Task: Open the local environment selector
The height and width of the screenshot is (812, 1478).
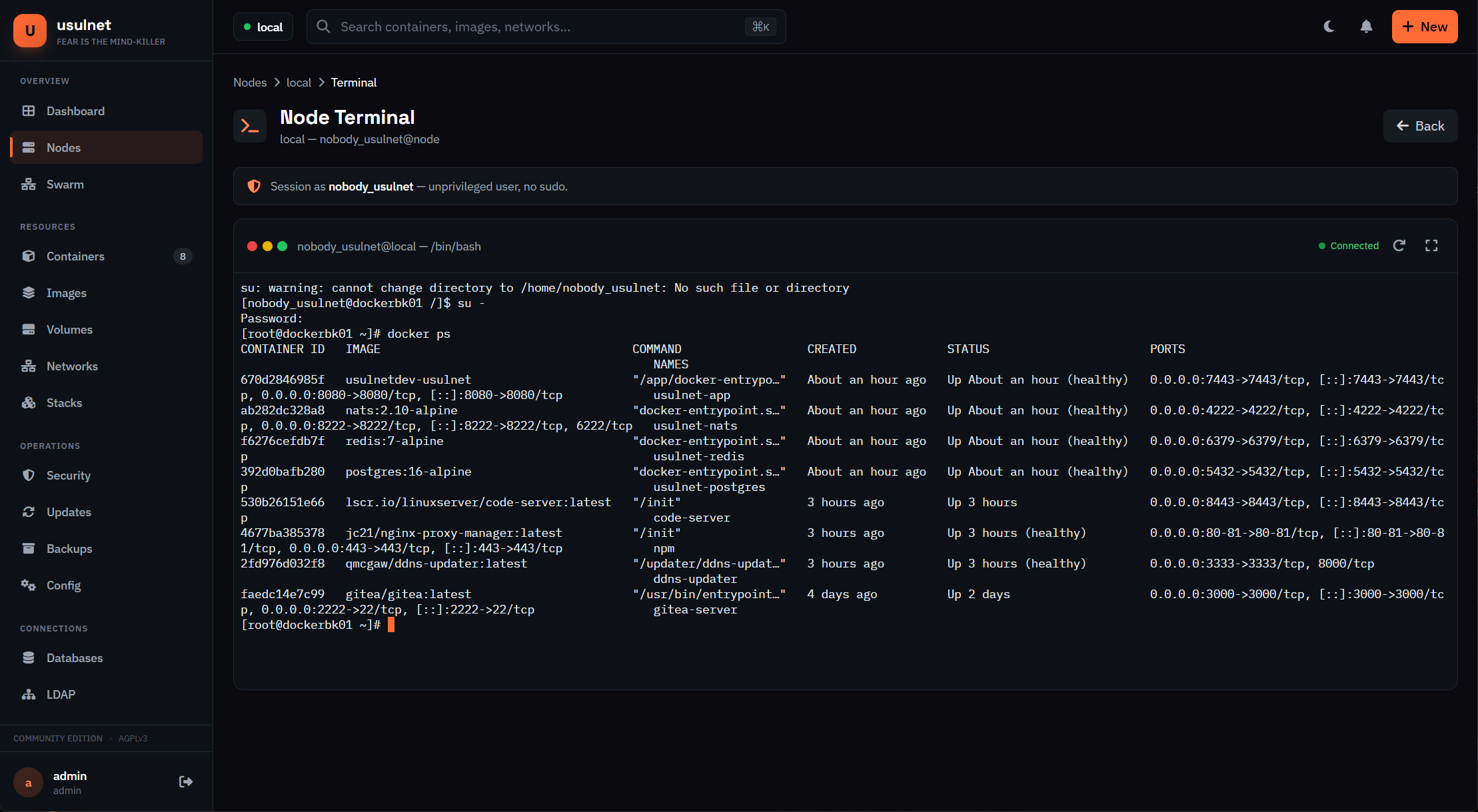Action: point(263,27)
